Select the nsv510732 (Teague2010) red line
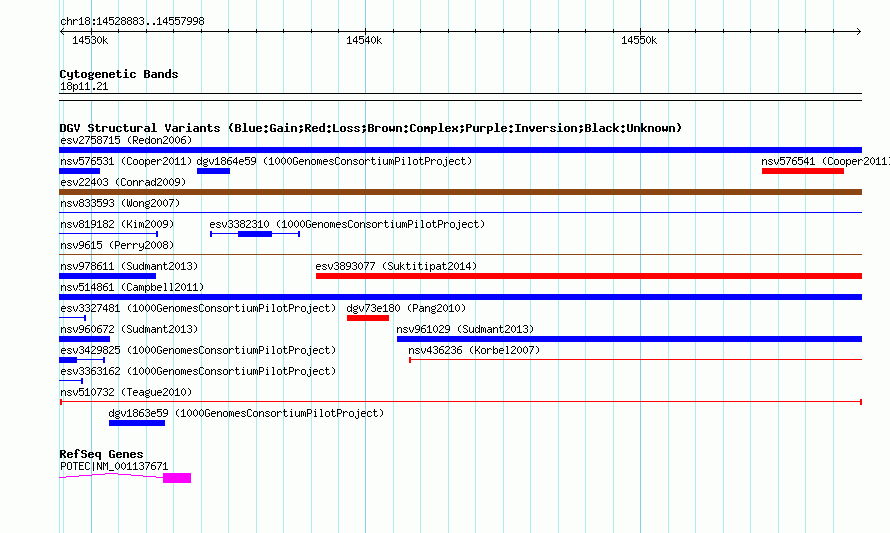The width and height of the screenshot is (890, 533). coord(460,402)
